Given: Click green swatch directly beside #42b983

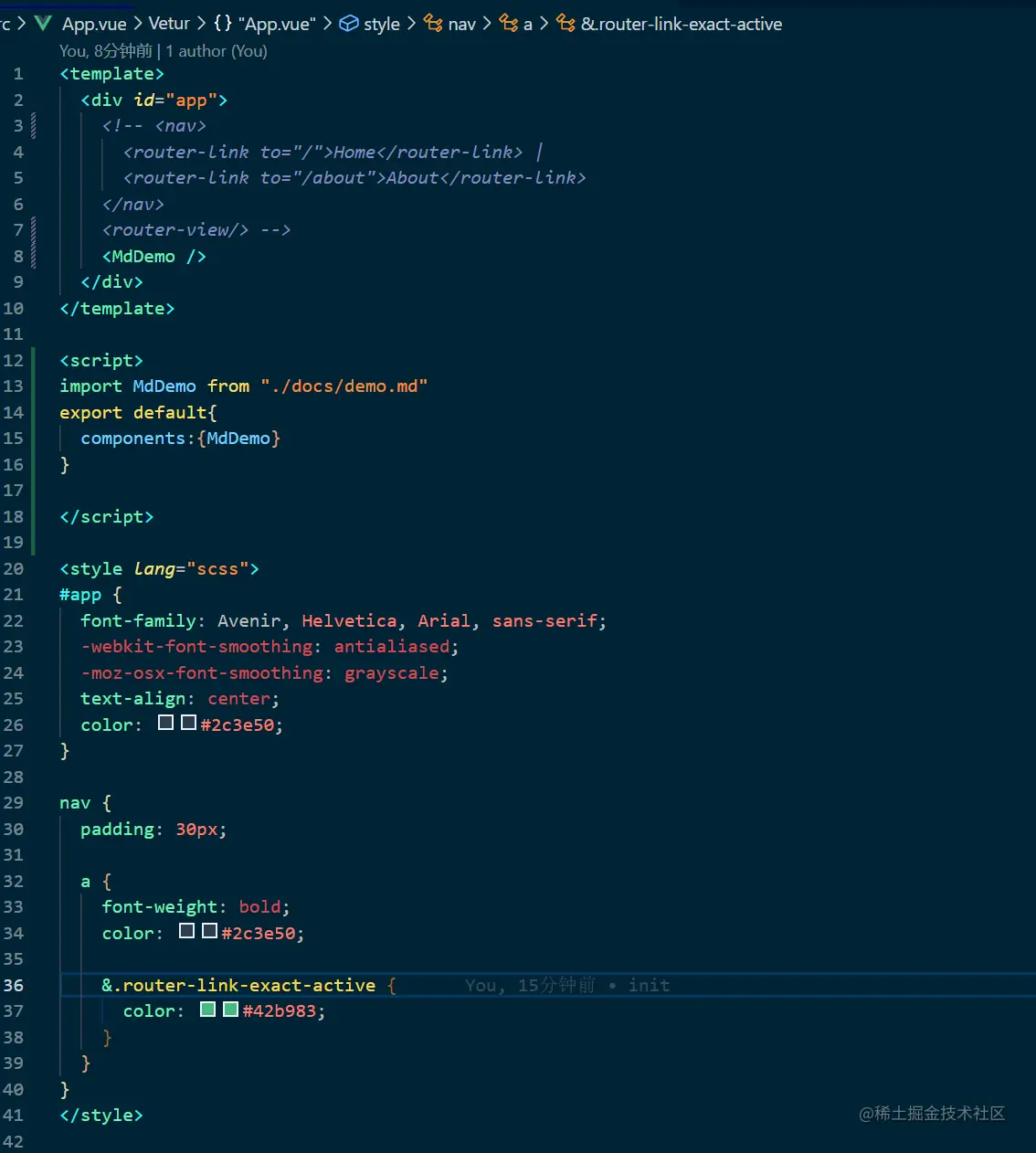Looking at the screenshot, I should click(x=230, y=1010).
